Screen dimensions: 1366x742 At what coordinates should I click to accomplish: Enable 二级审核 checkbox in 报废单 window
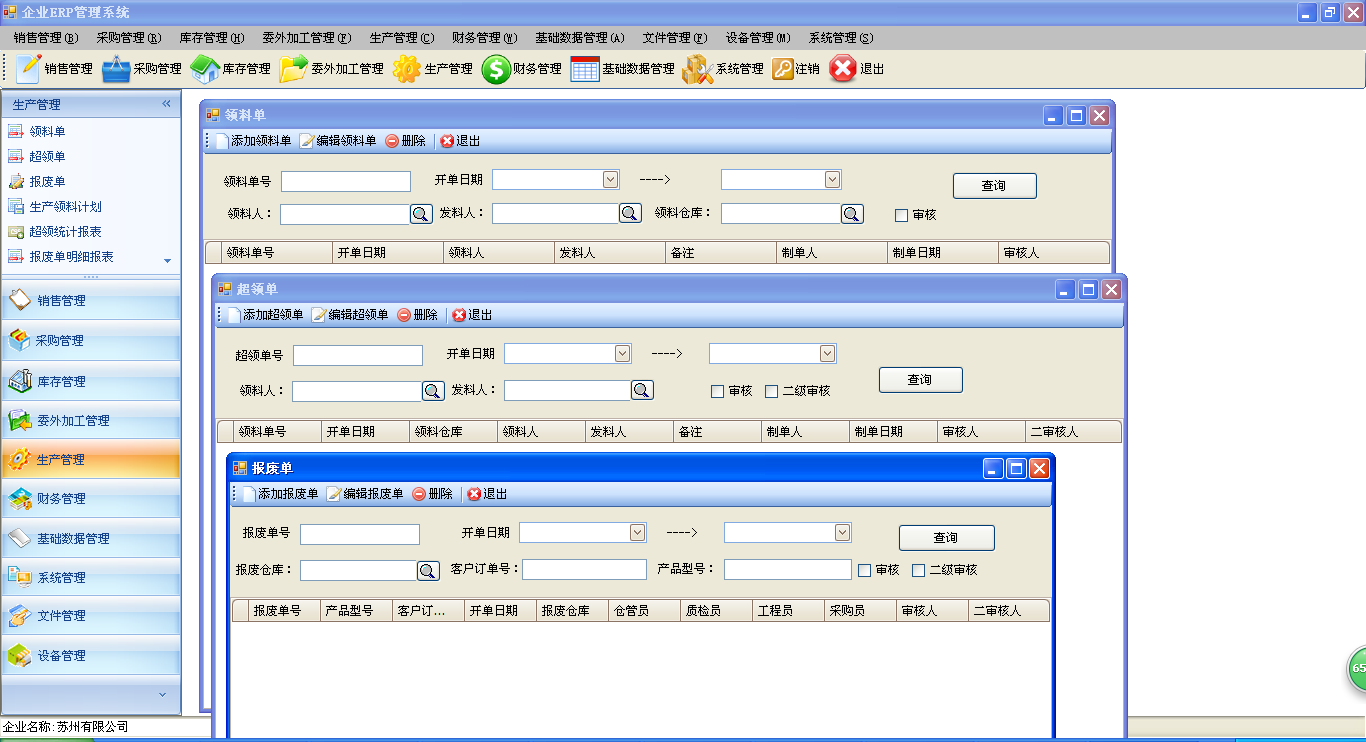pos(919,570)
